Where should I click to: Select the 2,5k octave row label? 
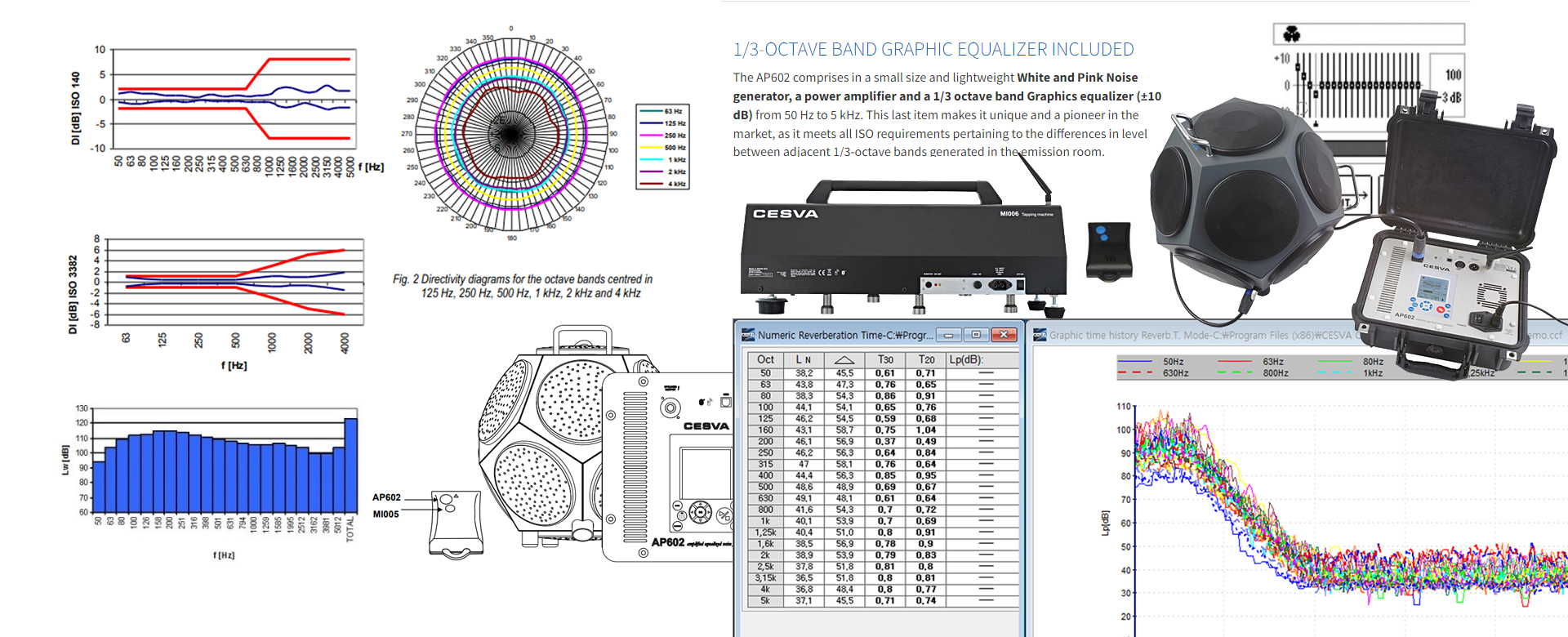click(765, 566)
